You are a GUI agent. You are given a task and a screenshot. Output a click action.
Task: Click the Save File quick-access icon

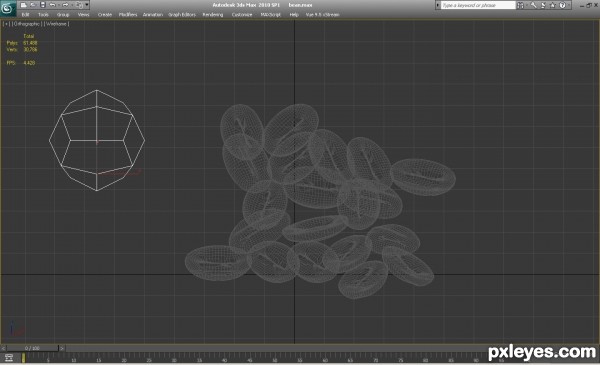click(x=43, y=5)
